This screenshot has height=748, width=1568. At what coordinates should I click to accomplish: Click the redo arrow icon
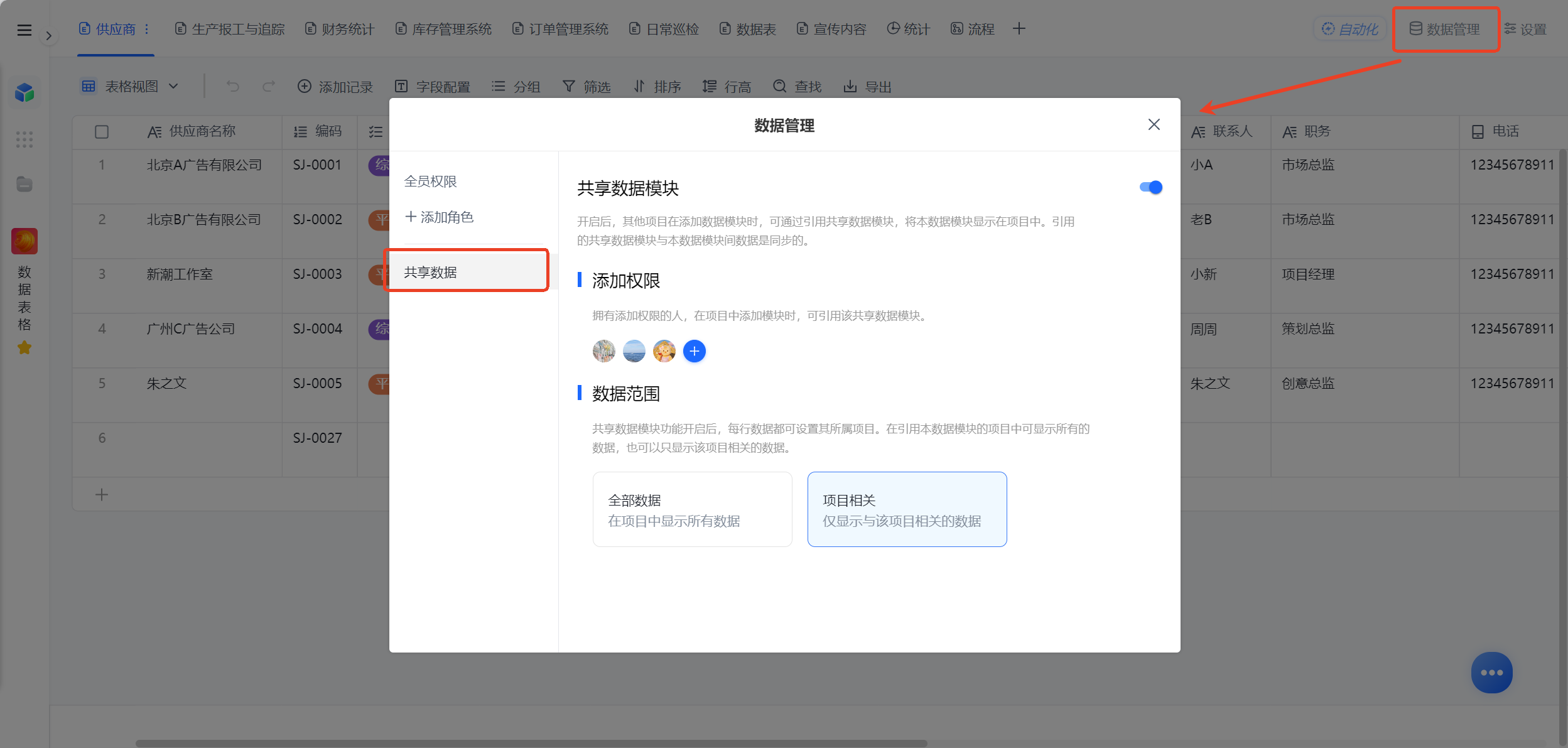pyautogui.click(x=269, y=86)
